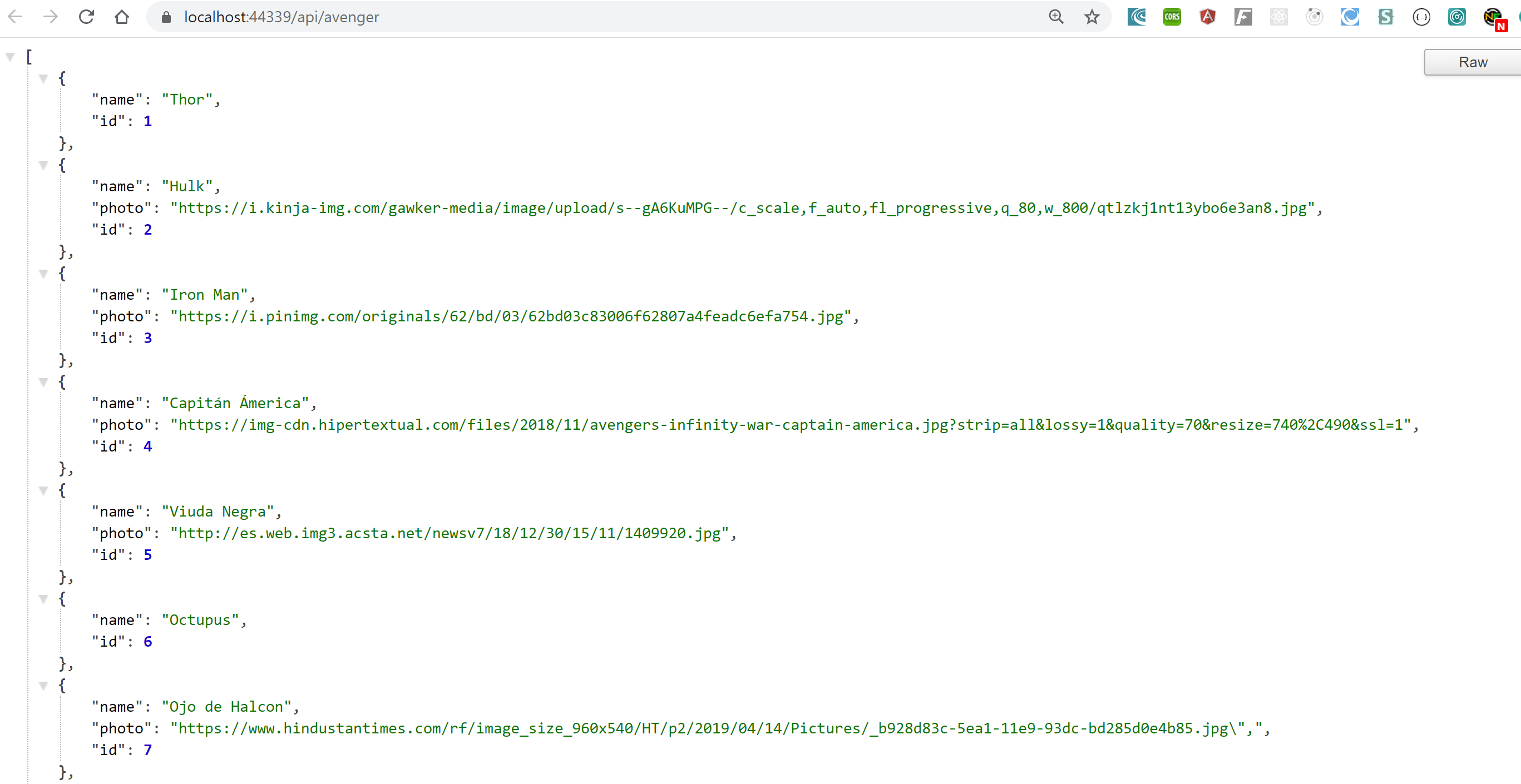Image resolution: width=1521 pixels, height=784 pixels.
Task: Select the "Hulk" name value
Action: point(187,186)
